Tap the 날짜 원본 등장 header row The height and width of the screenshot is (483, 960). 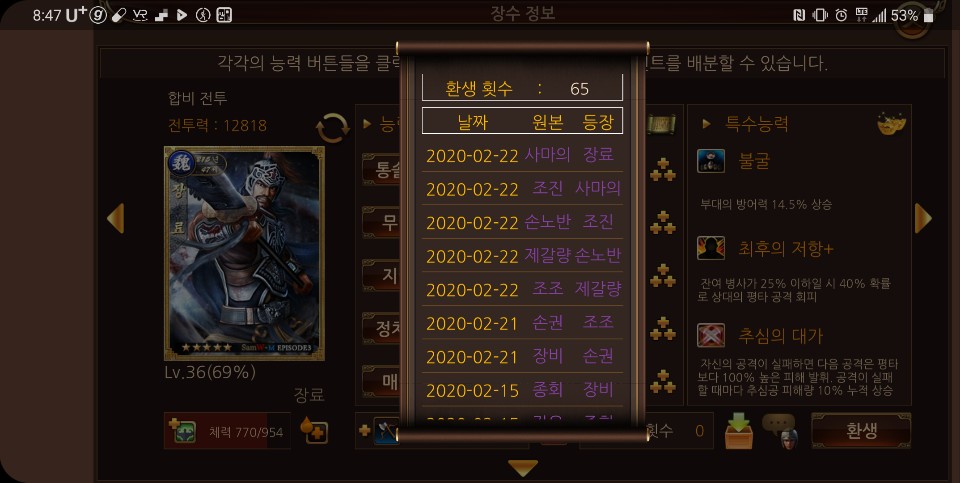[522, 121]
